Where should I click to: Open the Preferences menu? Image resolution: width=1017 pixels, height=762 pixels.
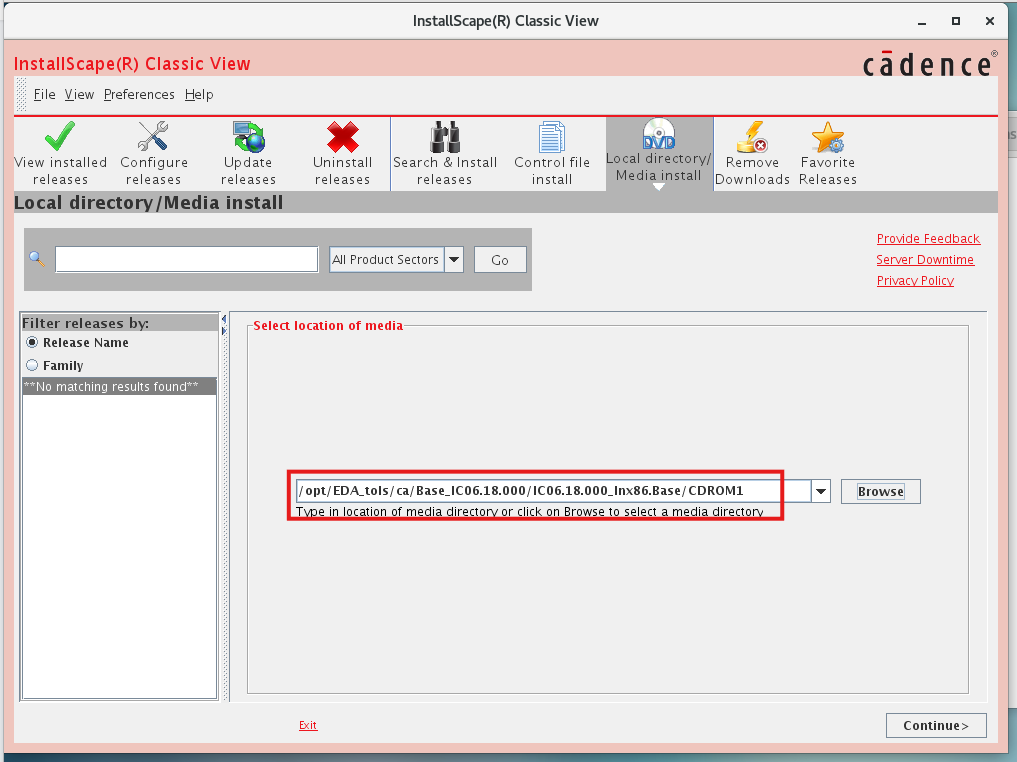pos(139,95)
